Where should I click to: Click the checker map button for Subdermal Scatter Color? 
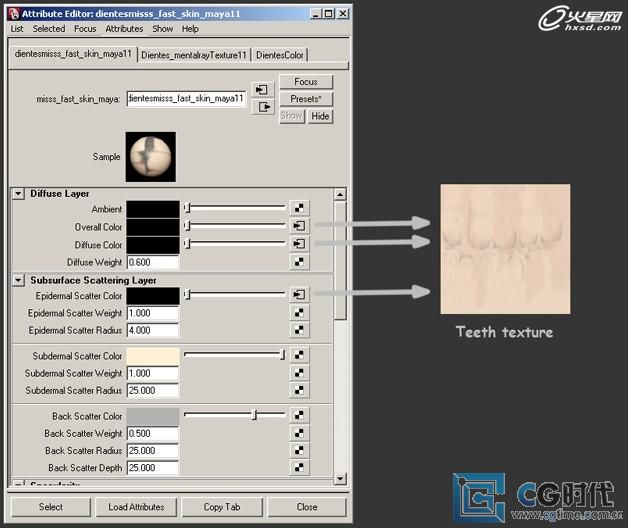[298, 355]
